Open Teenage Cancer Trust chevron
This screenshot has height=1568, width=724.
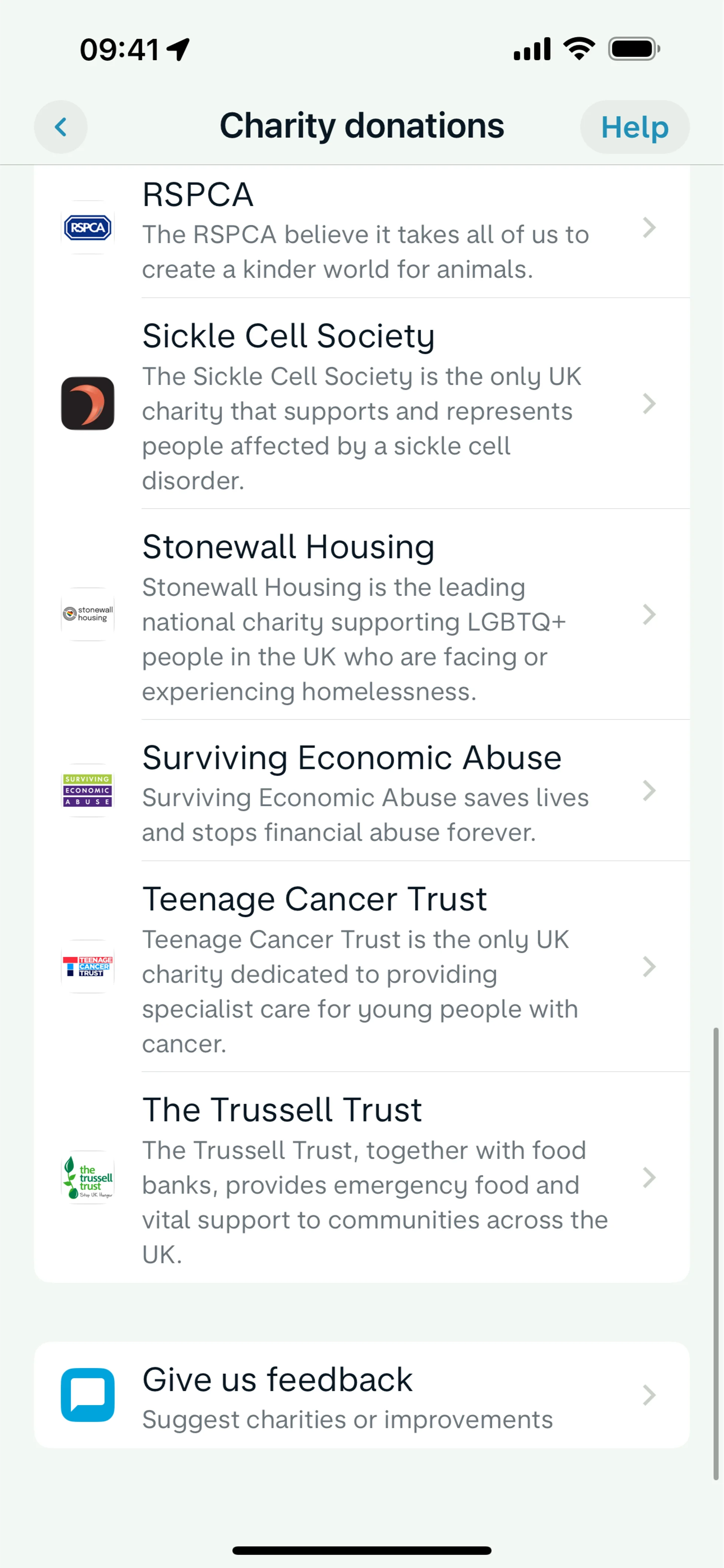649,967
